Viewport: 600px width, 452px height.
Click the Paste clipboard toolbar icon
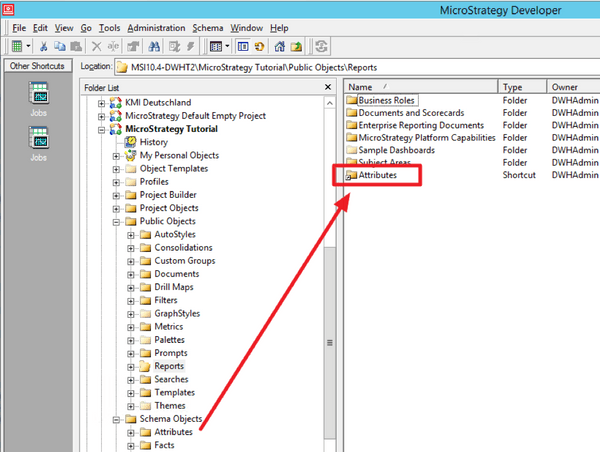(76, 46)
